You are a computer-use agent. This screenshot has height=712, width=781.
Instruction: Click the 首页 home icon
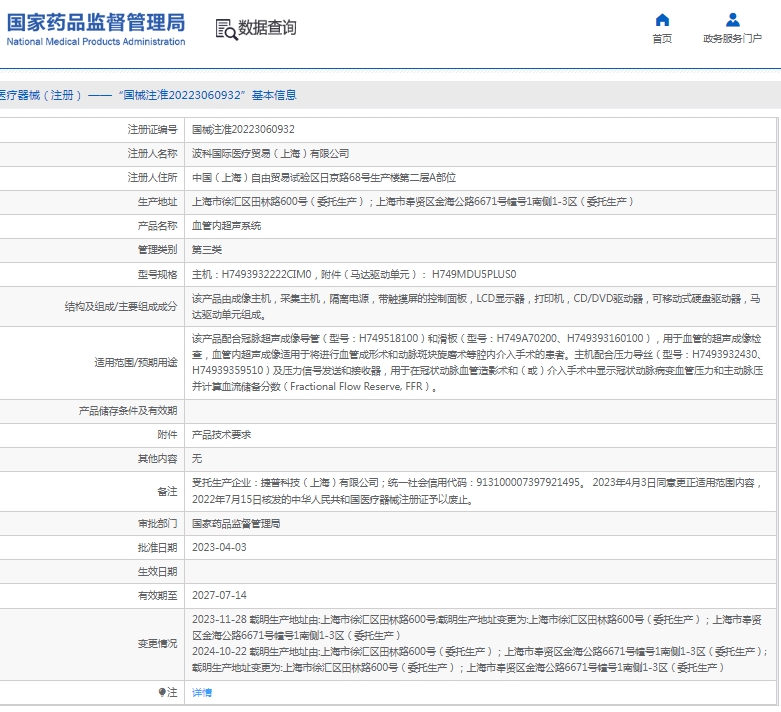662,20
